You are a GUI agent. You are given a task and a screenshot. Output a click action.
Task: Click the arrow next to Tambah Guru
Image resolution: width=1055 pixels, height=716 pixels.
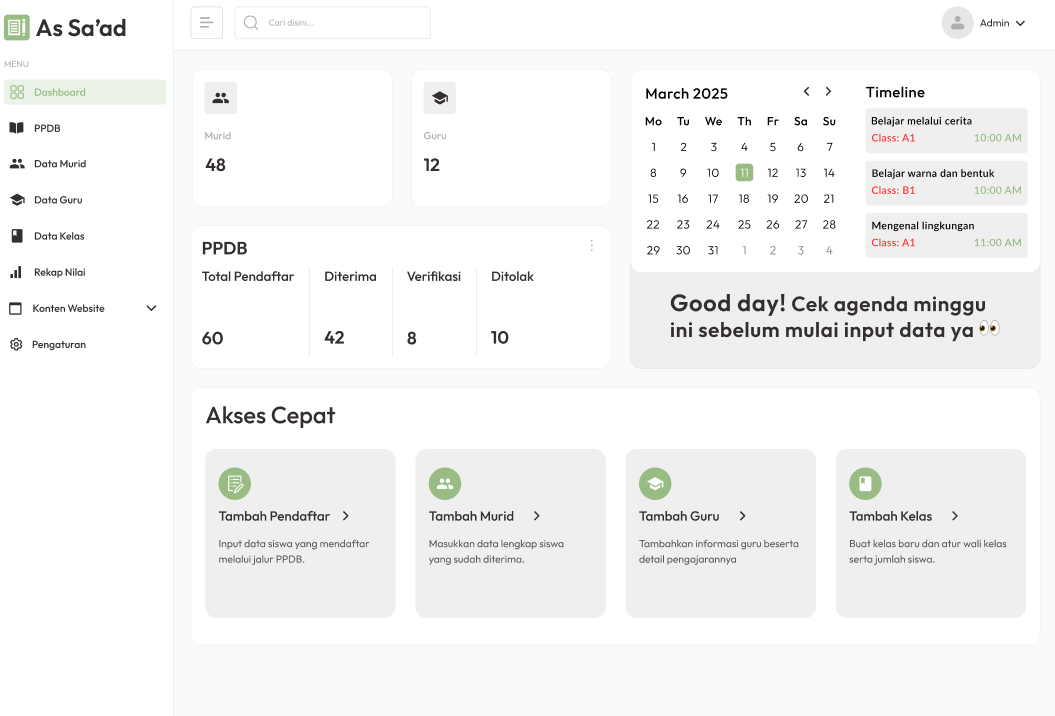pos(743,516)
